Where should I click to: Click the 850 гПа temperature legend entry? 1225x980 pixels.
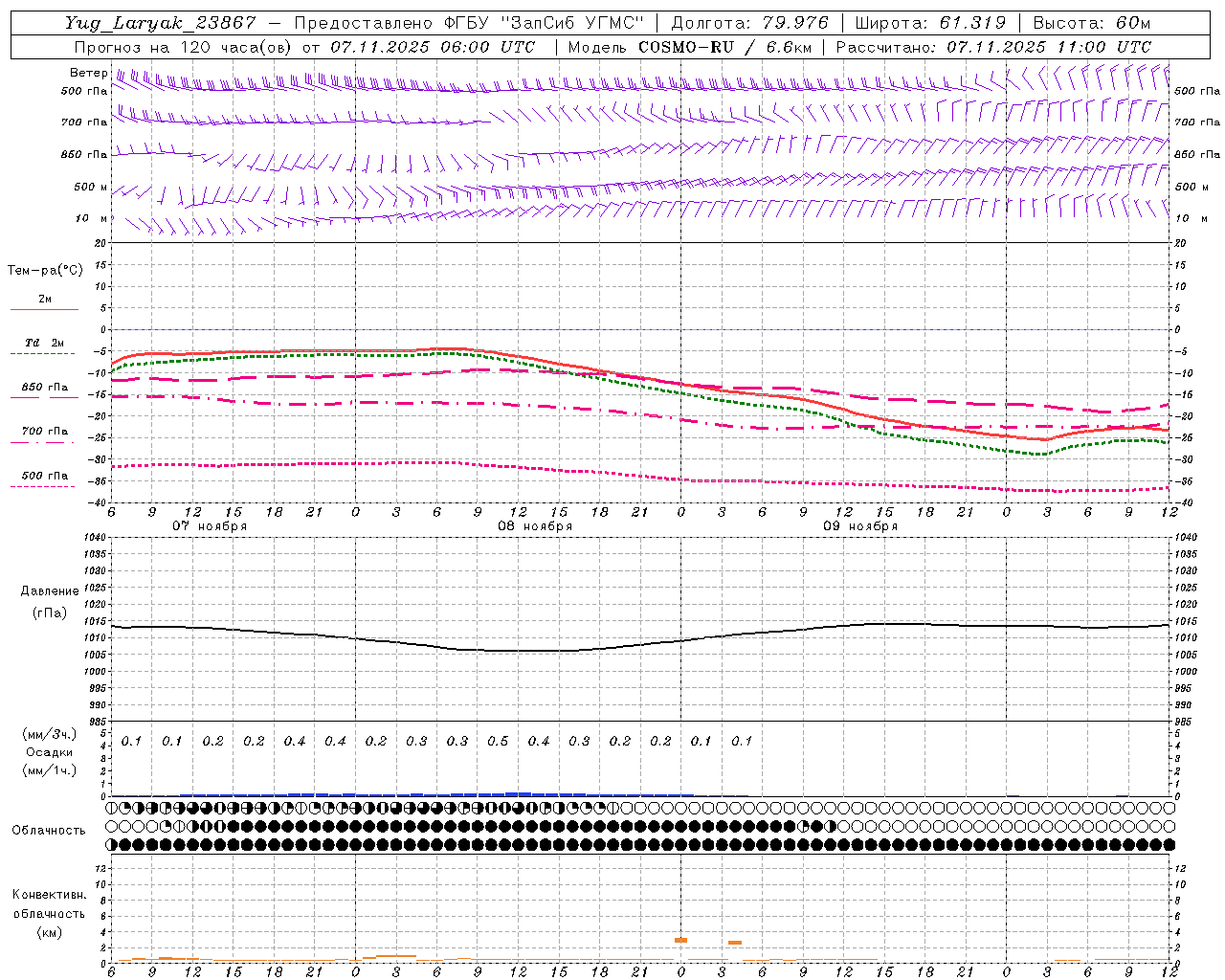[44, 387]
